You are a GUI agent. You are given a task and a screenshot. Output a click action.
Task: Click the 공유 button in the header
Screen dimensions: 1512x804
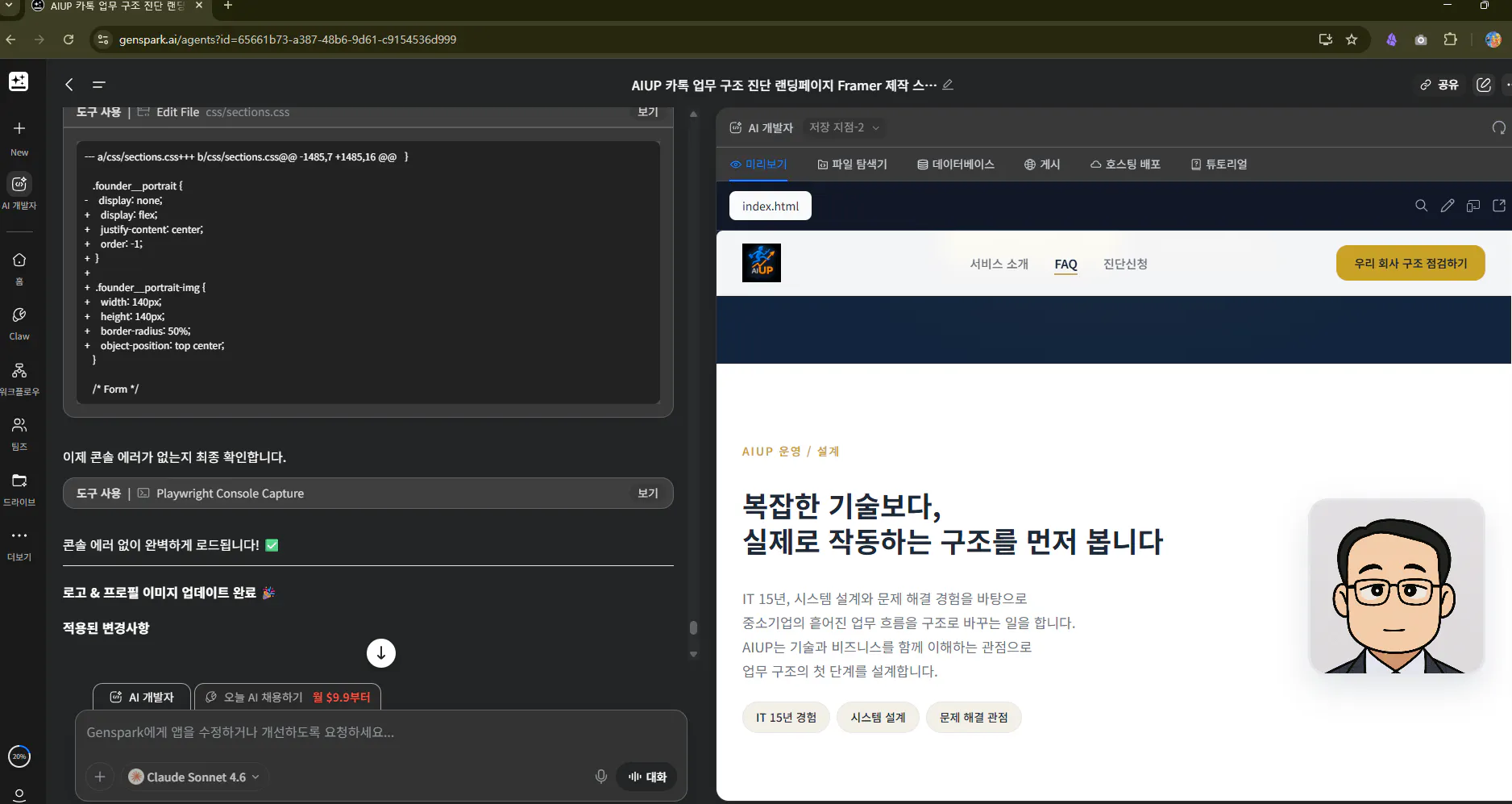[1439, 85]
